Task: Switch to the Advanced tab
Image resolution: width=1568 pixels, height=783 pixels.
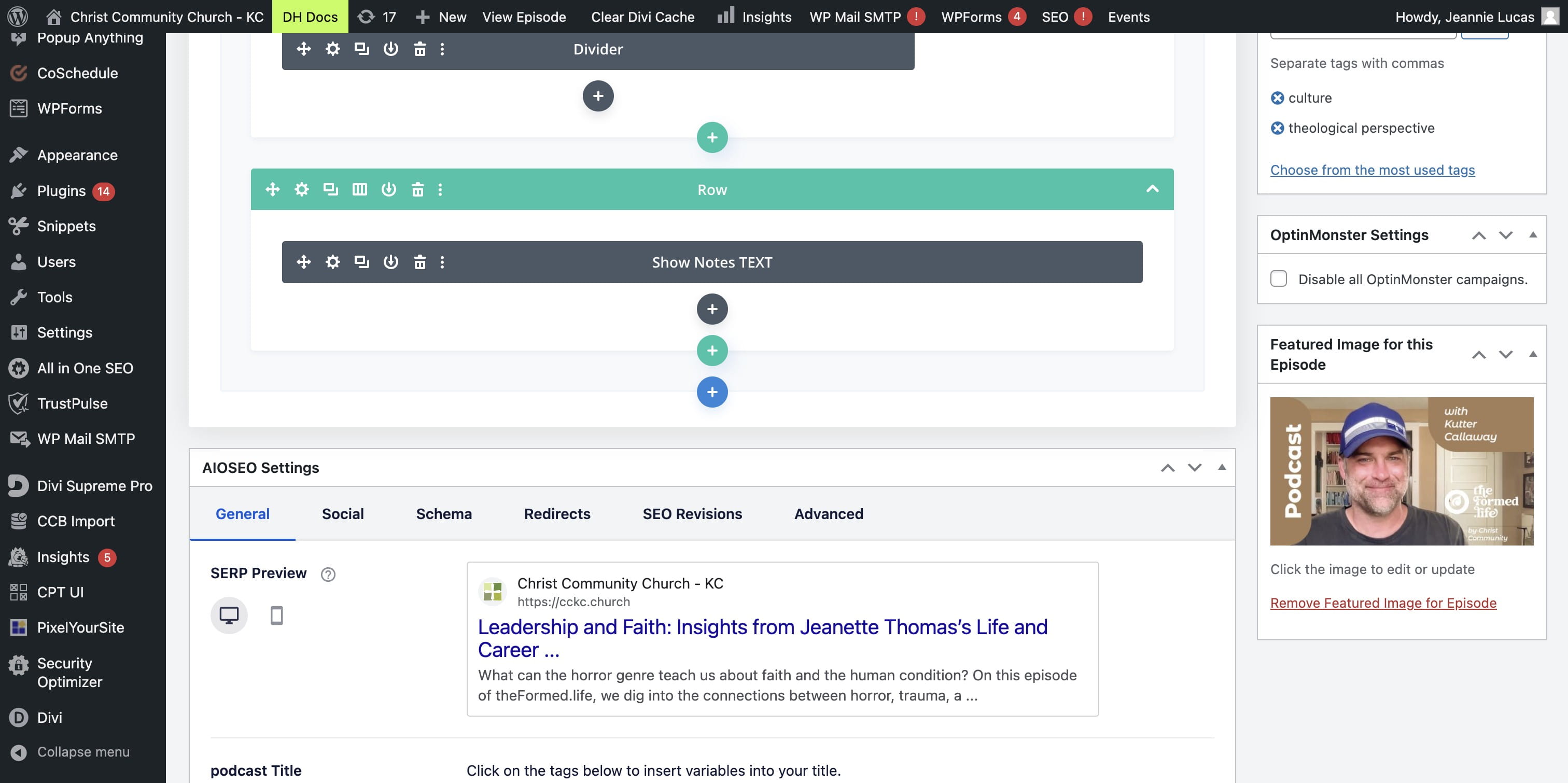Action: [829, 514]
